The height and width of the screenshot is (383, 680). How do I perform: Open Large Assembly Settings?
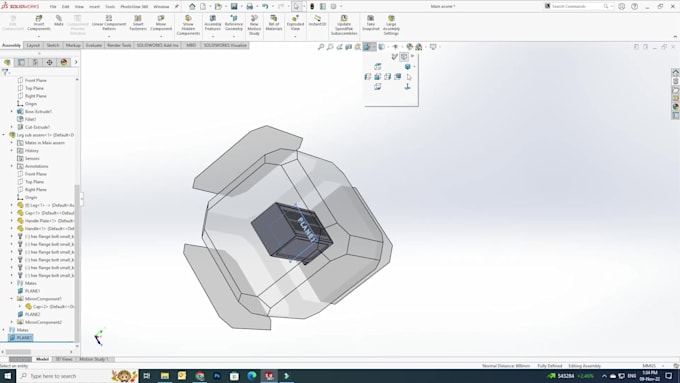391,25
